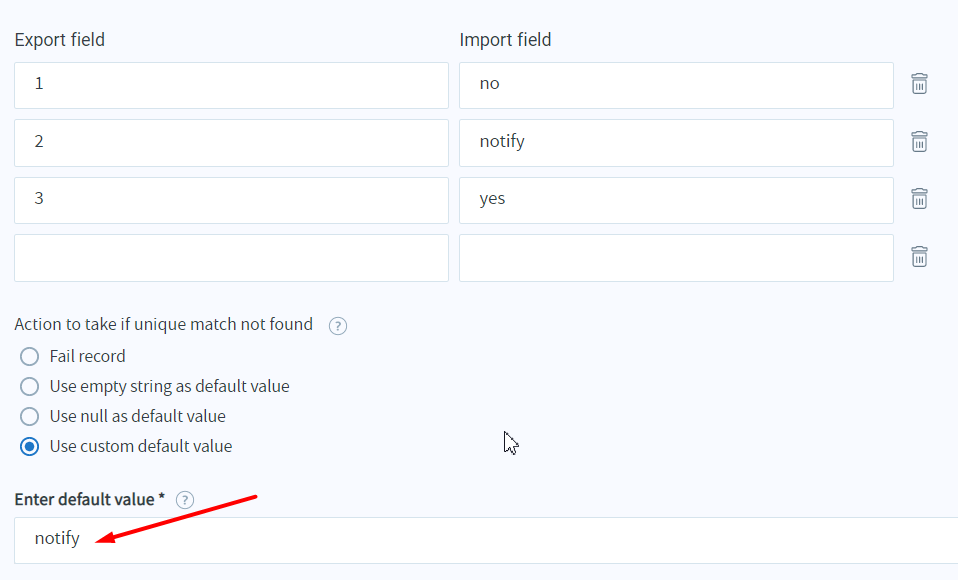The width and height of the screenshot is (958, 580).
Task: Focus the export field containing 3
Action: click(x=231, y=200)
